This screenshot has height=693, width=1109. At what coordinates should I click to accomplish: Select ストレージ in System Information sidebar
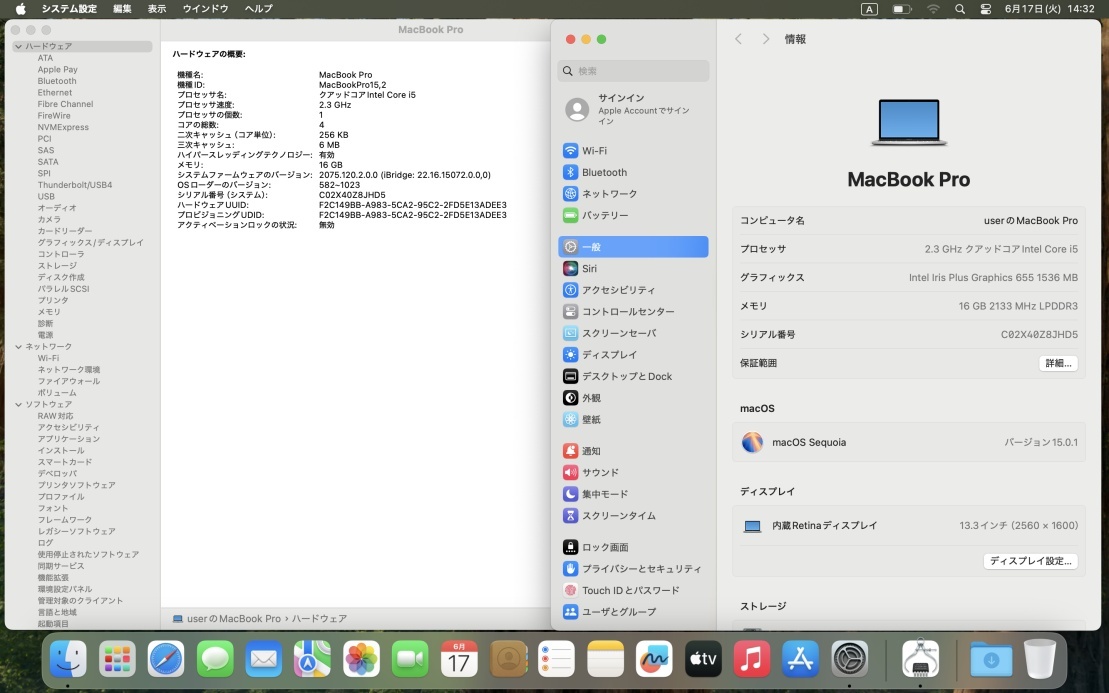pyautogui.click(x=57, y=266)
